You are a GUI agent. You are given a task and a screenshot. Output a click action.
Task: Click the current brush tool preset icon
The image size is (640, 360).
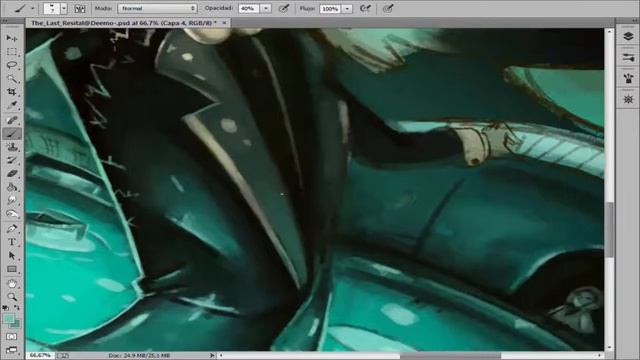[x=20, y=9]
